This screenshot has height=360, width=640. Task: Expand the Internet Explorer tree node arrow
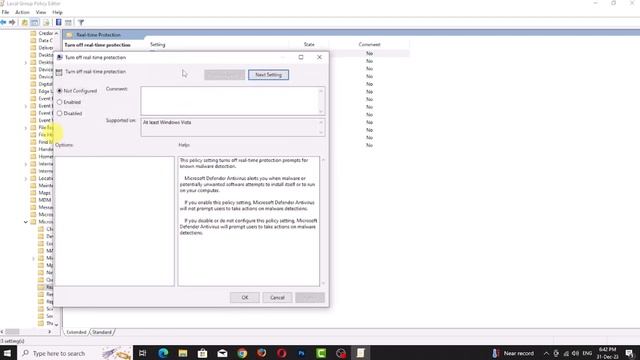26,164
